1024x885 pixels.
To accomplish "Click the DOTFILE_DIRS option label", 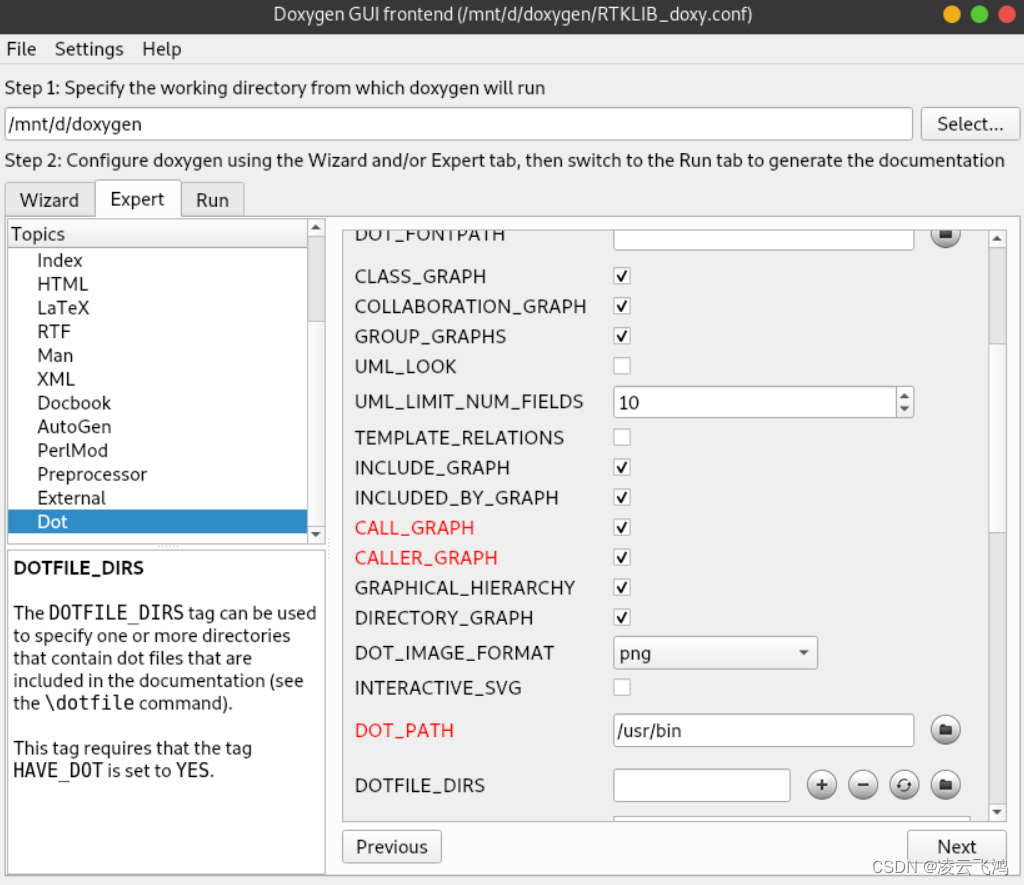I will (419, 785).
